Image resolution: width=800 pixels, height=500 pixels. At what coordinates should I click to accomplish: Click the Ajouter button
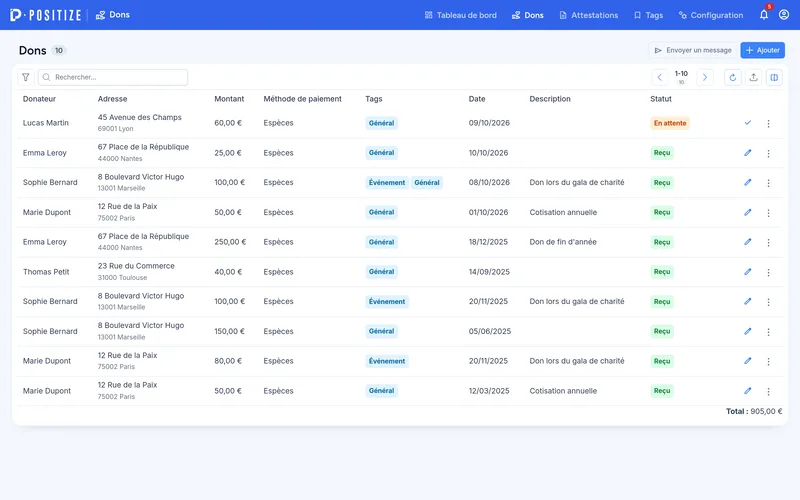point(763,50)
